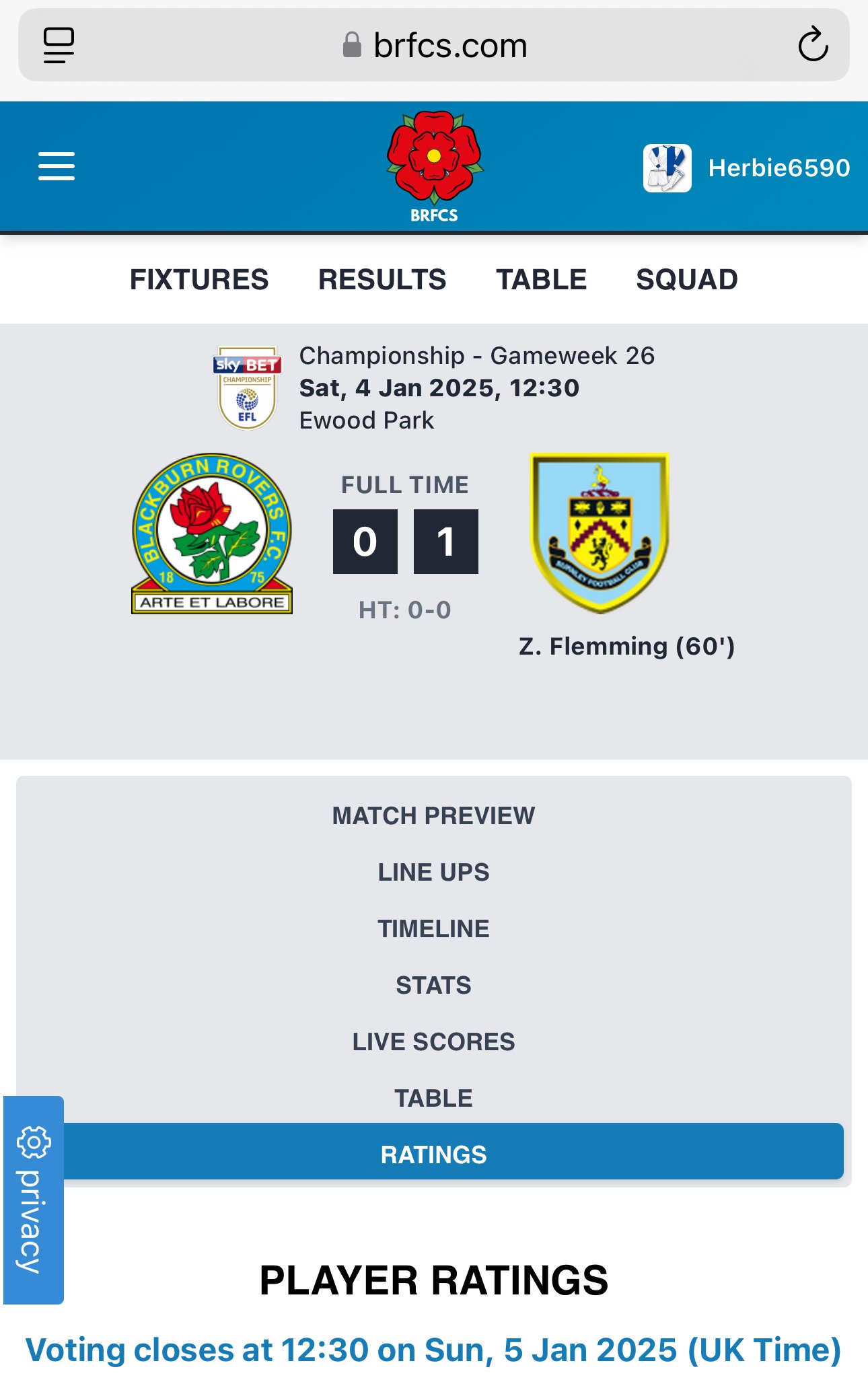The width and height of the screenshot is (868, 1392).
Task: Go to the RESULTS tab
Action: tap(382, 279)
